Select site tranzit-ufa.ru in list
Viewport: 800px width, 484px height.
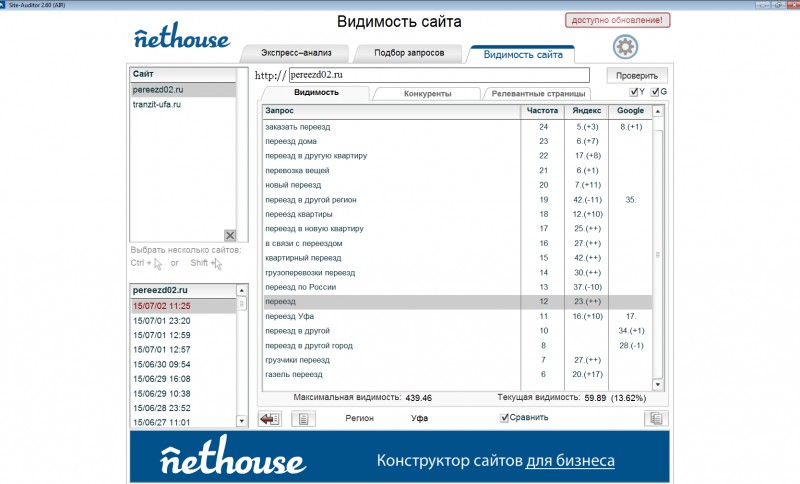[x=183, y=105]
